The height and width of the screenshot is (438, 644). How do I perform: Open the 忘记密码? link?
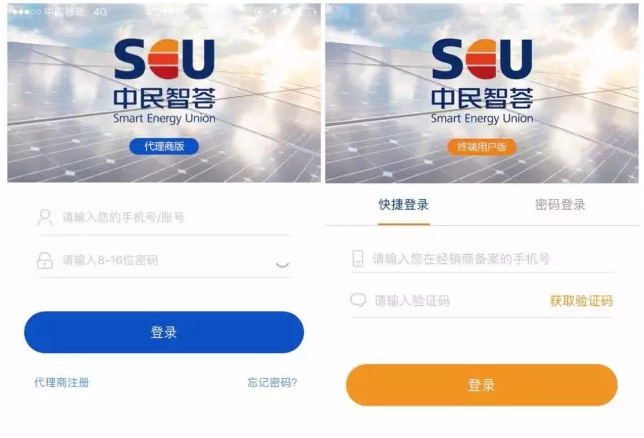[272, 383]
